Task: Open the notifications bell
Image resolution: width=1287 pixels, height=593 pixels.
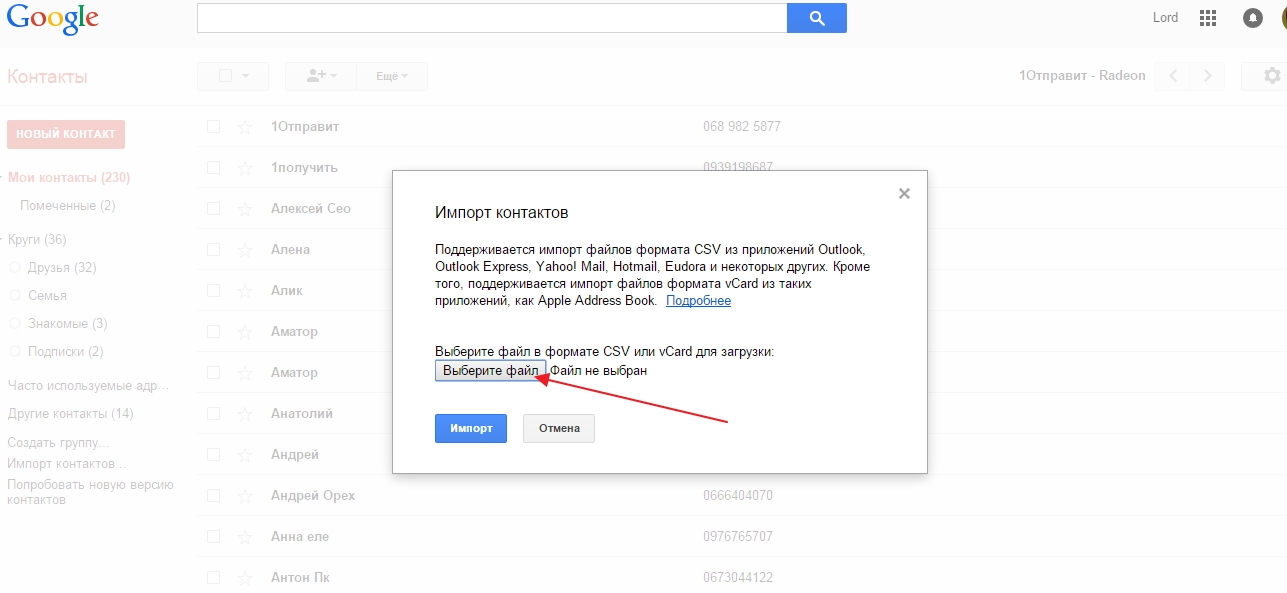Action: (1252, 18)
